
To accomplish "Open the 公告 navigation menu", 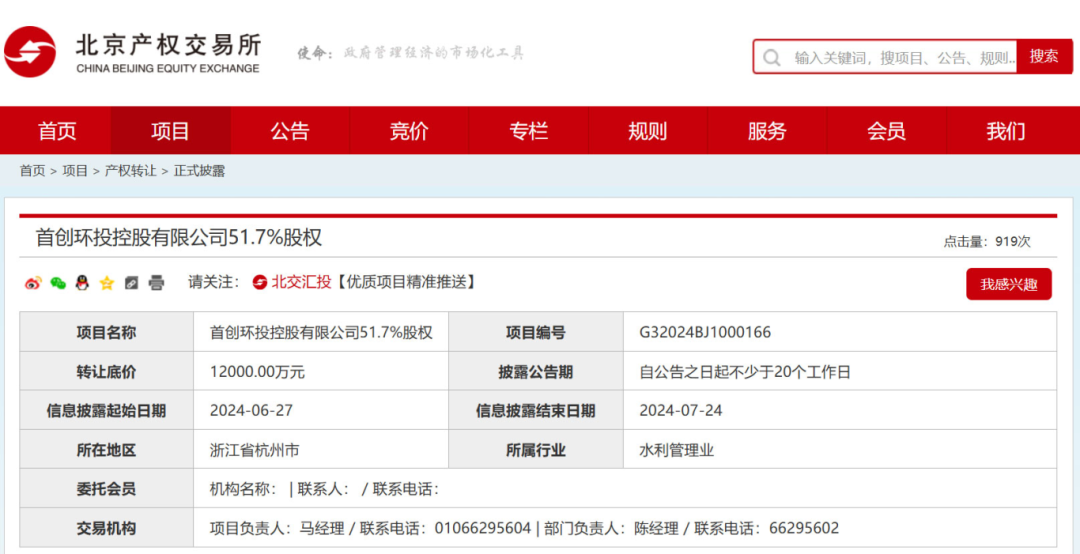I will [290, 130].
